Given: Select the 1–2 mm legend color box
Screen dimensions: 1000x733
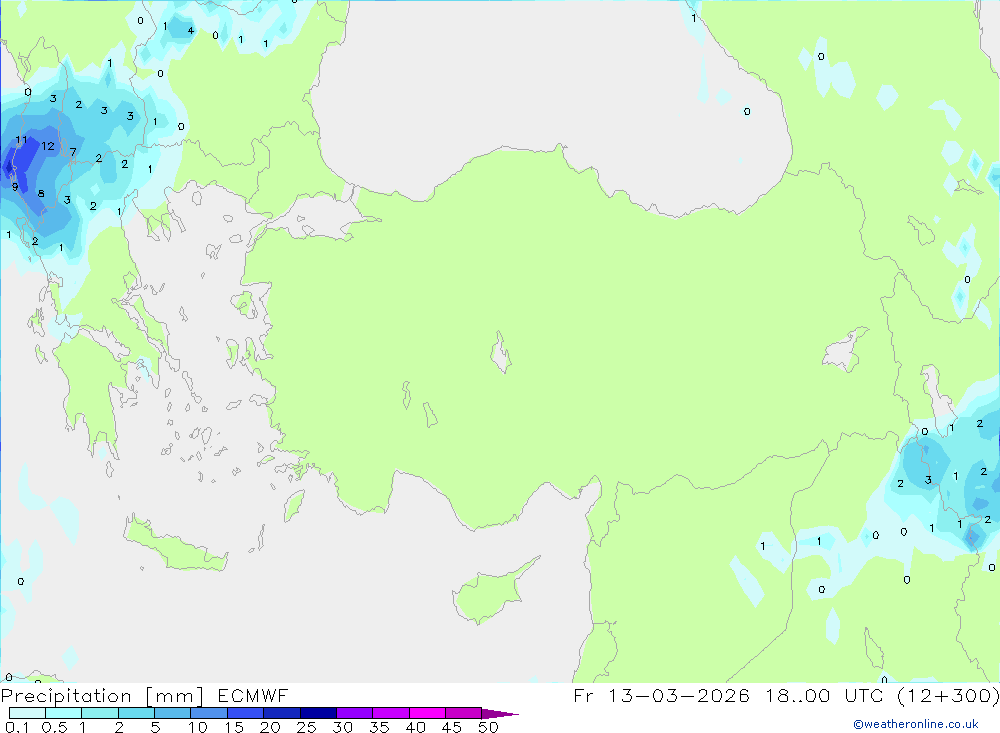Looking at the screenshot, I should coord(99,713).
